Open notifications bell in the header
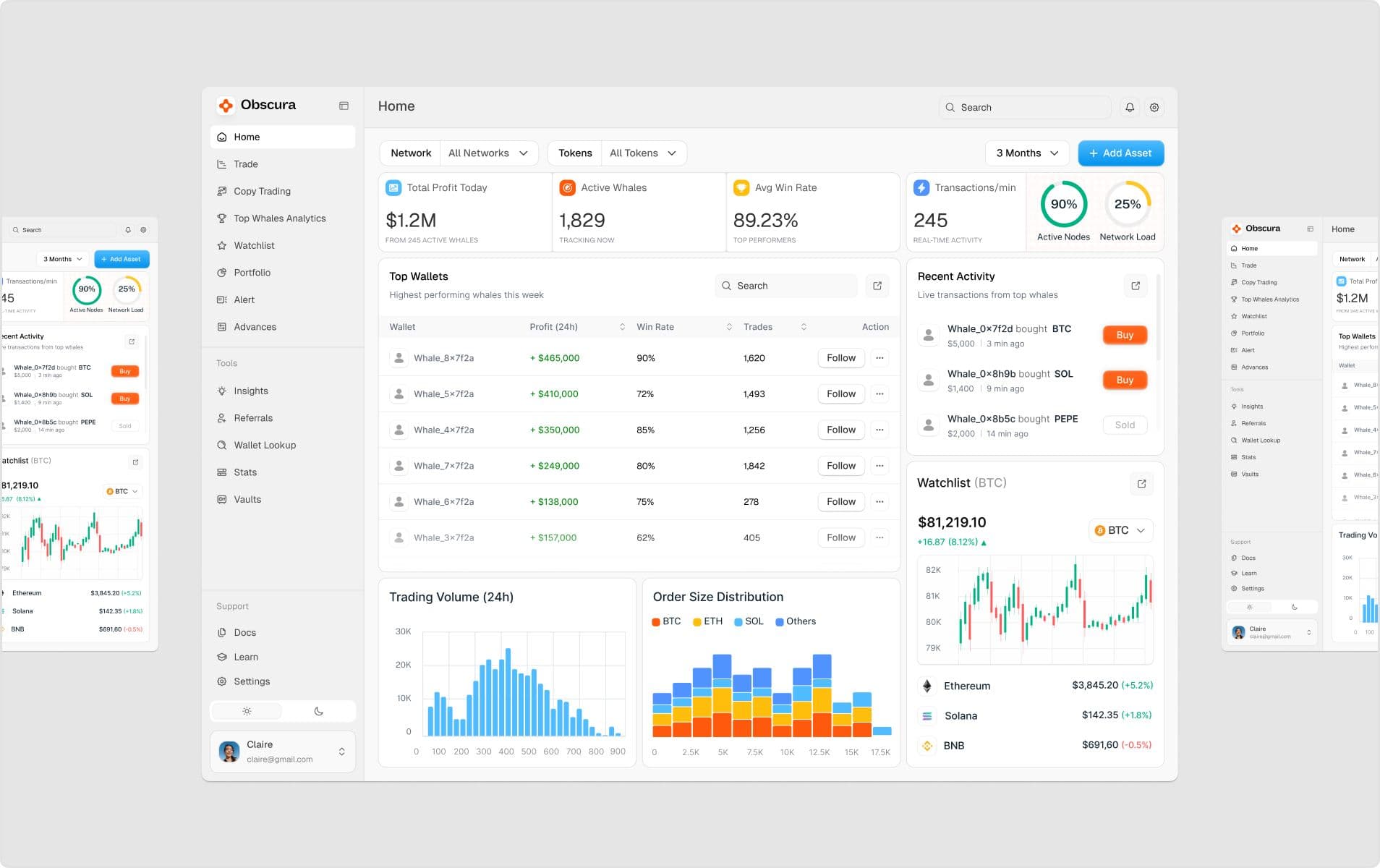Screen dimensions: 1380x868 pos(1130,107)
